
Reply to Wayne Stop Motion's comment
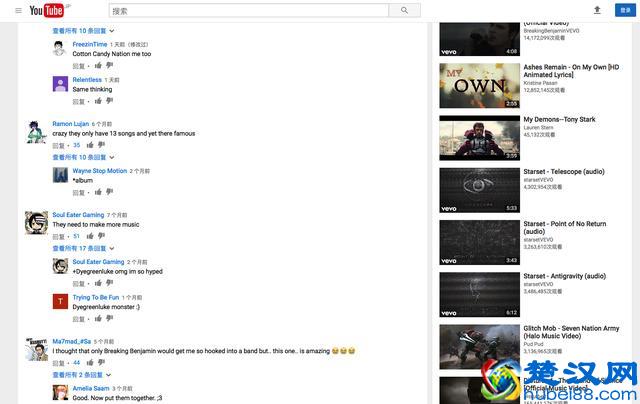pos(78,193)
